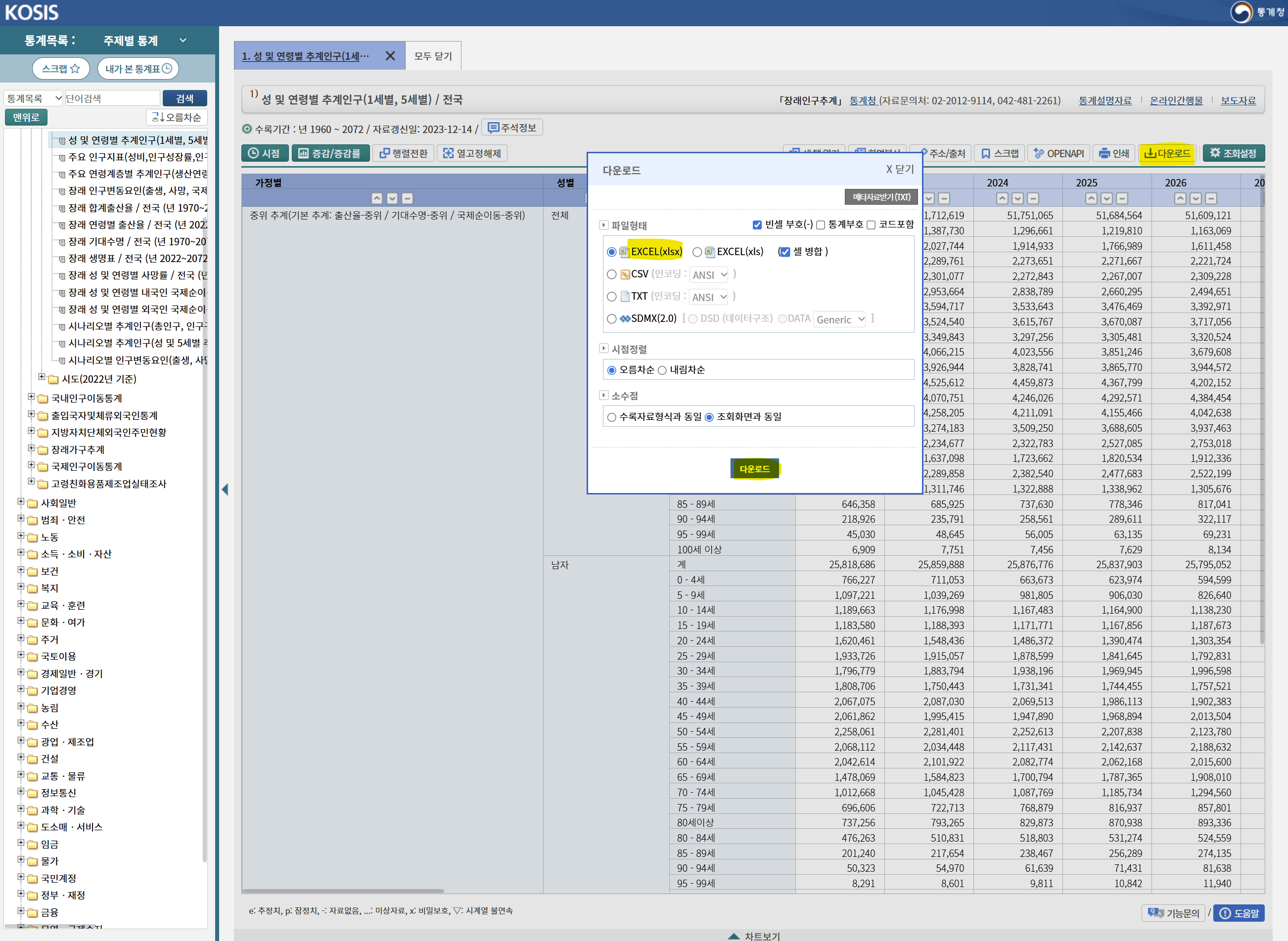
Task: Open the OPENAPI toolbar button
Action: click(x=1058, y=153)
